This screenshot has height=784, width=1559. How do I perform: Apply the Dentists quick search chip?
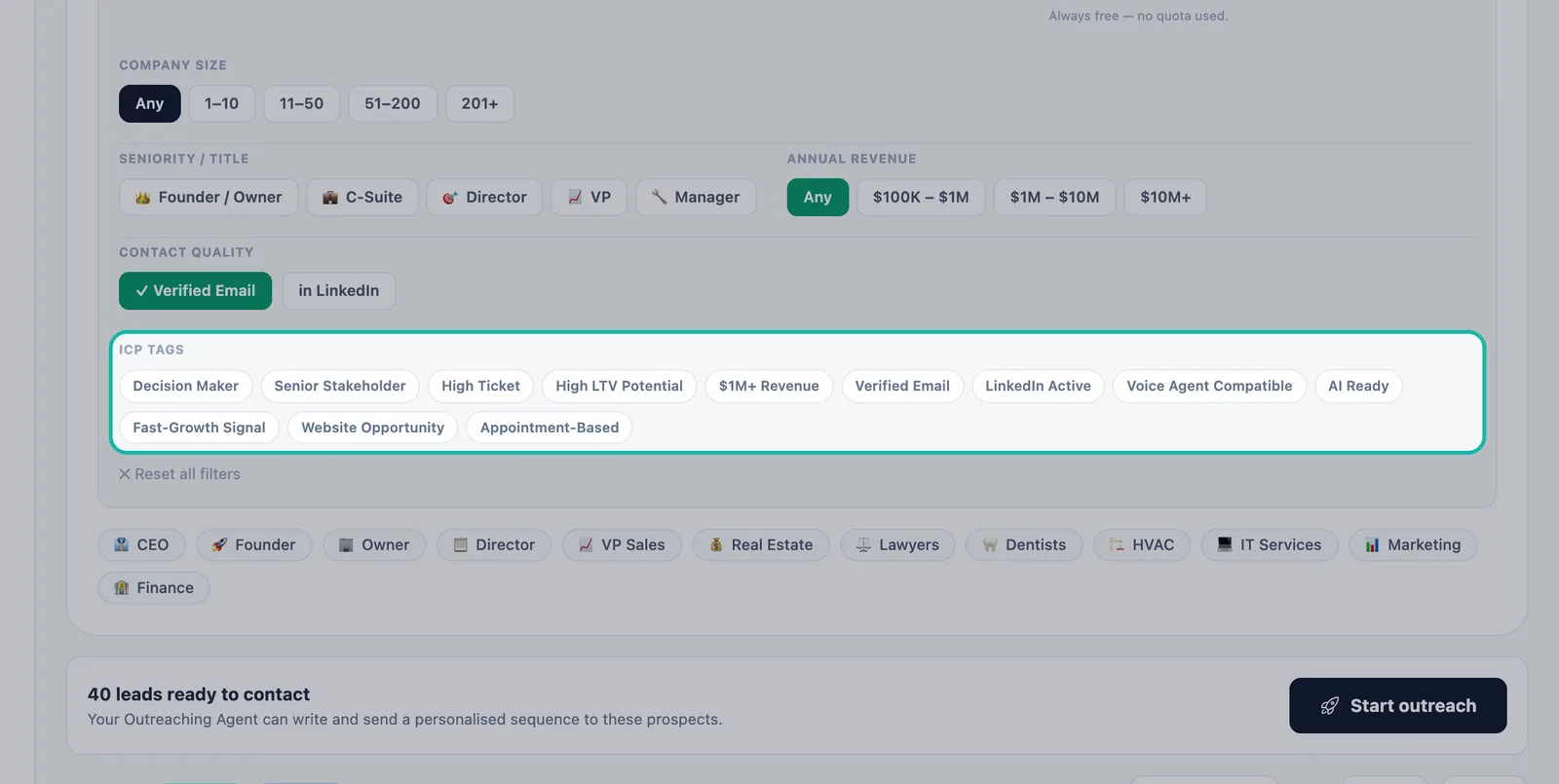[x=1024, y=544]
